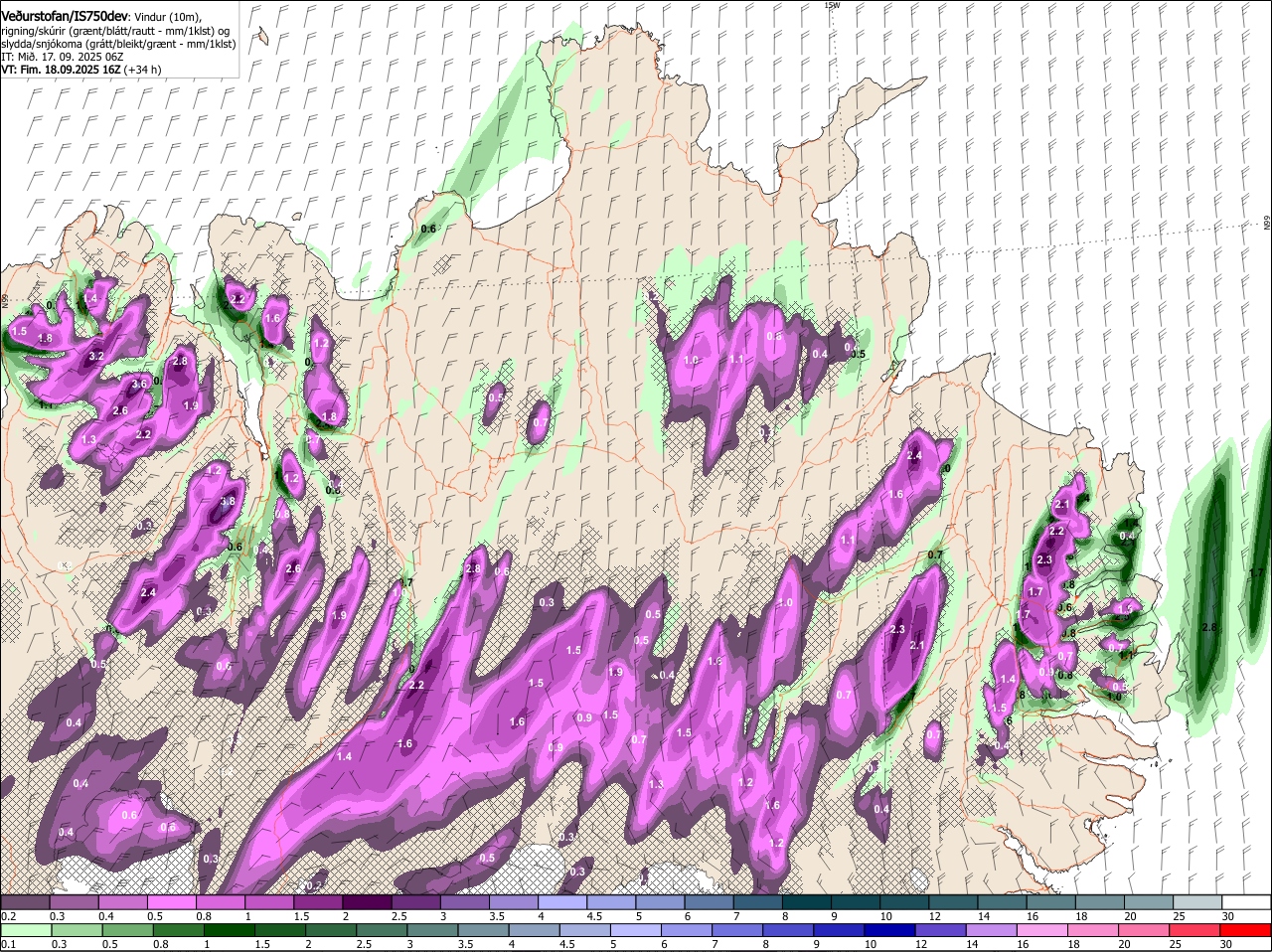The image size is (1272, 952).
Task: Click the 2.8 rain value offshore east
Action: click(1209, 627)
